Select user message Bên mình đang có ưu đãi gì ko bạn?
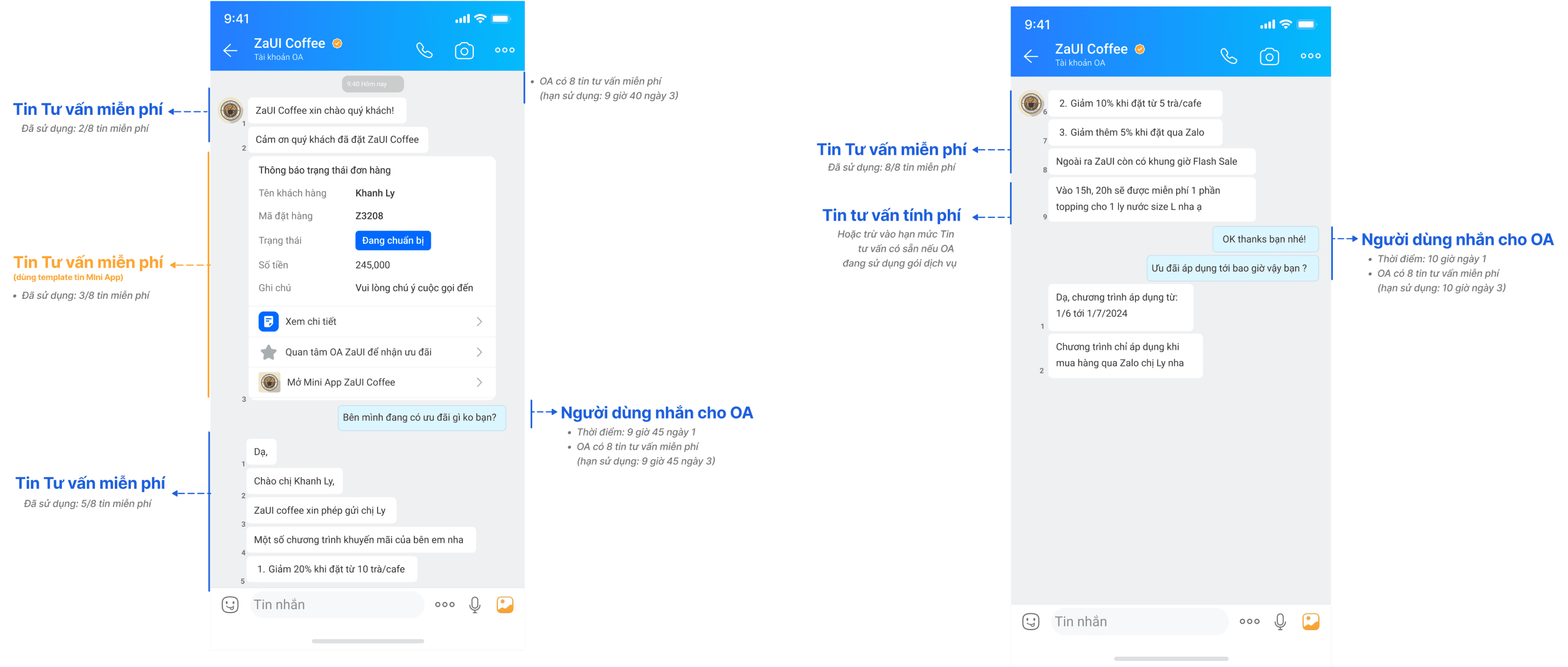1568x667 pixels. [421, 418]
